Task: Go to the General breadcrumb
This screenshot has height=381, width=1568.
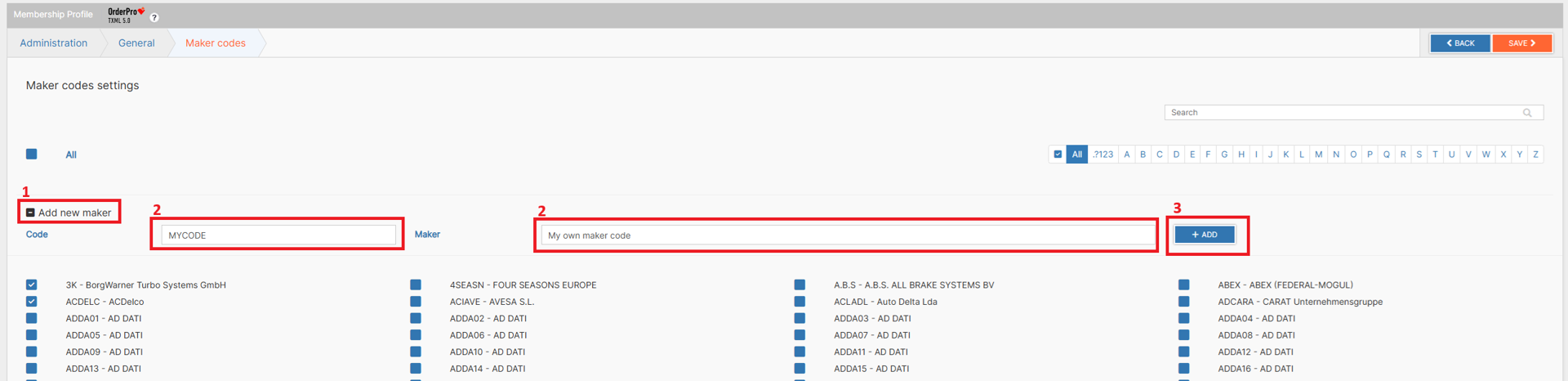Action: point(136,43)
